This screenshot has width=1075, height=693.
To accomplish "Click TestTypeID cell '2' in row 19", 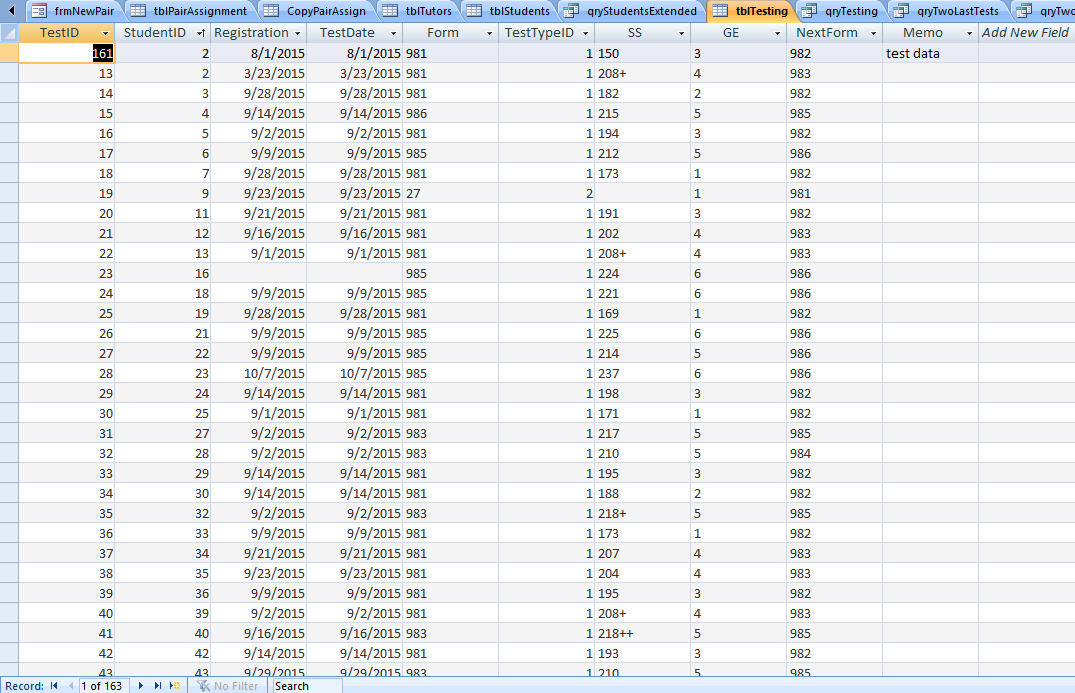I will pos(546,193).
